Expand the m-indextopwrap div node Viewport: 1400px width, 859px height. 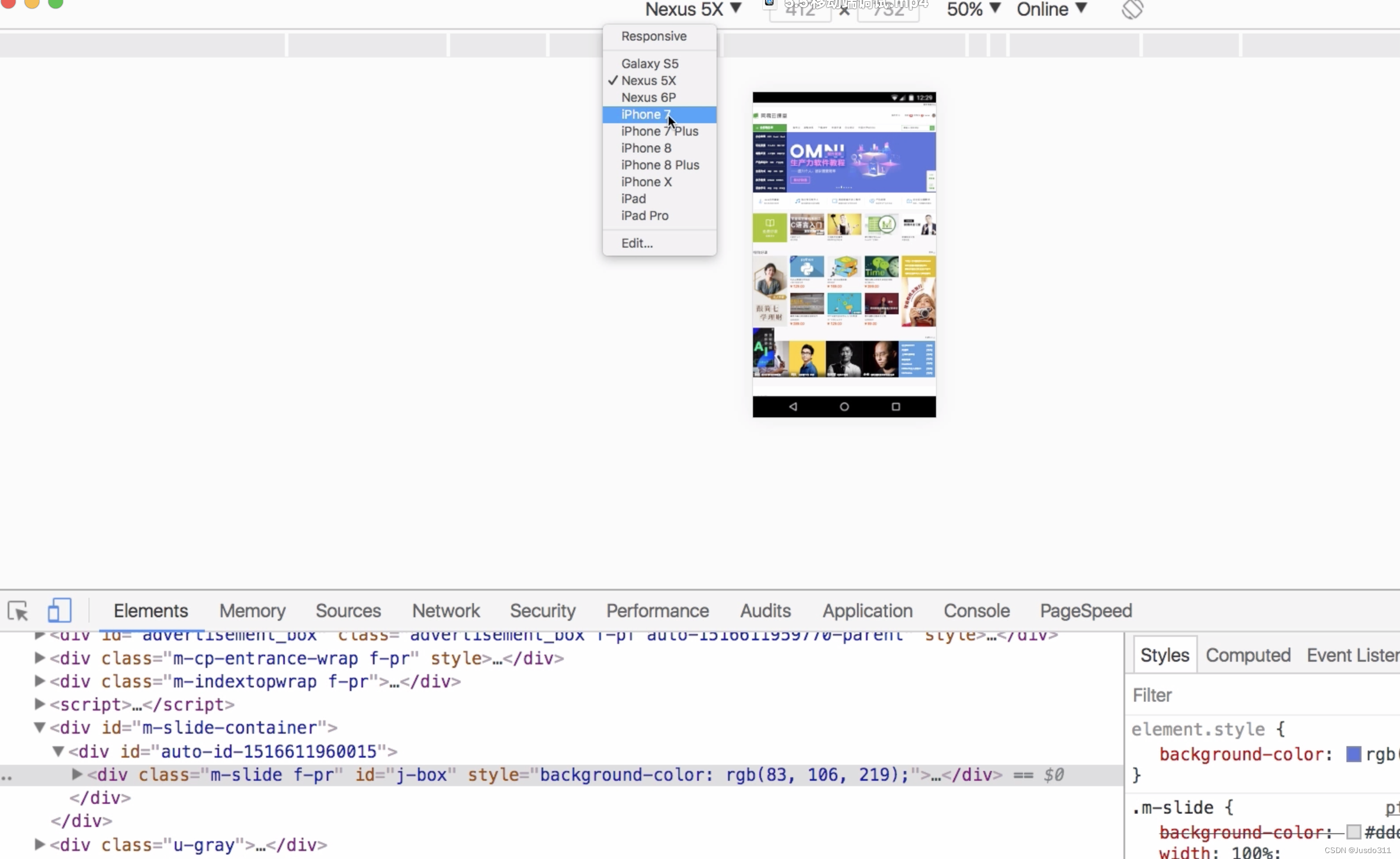click(x=39, y=681)
